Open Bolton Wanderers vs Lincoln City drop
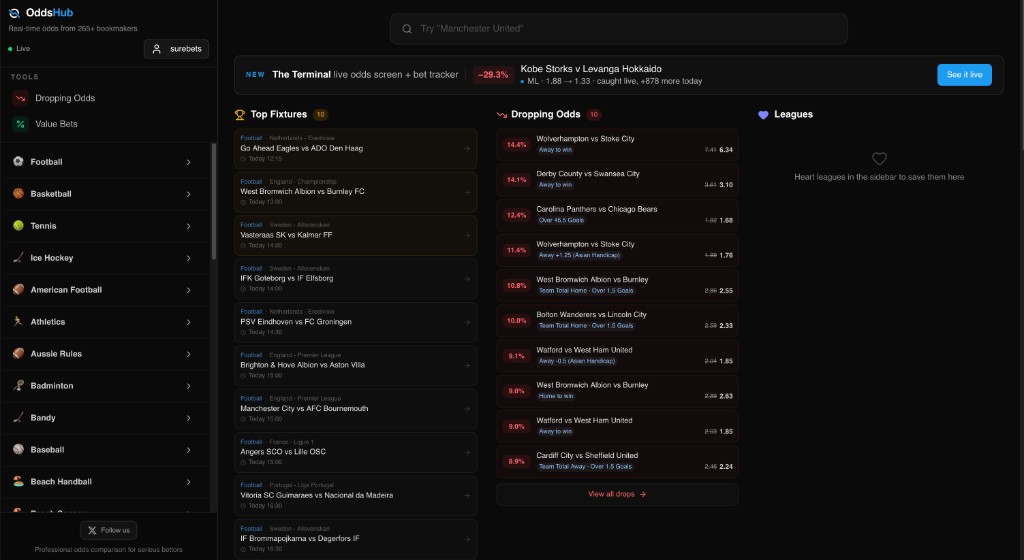 pyautogui.click(x=617, y=320)
